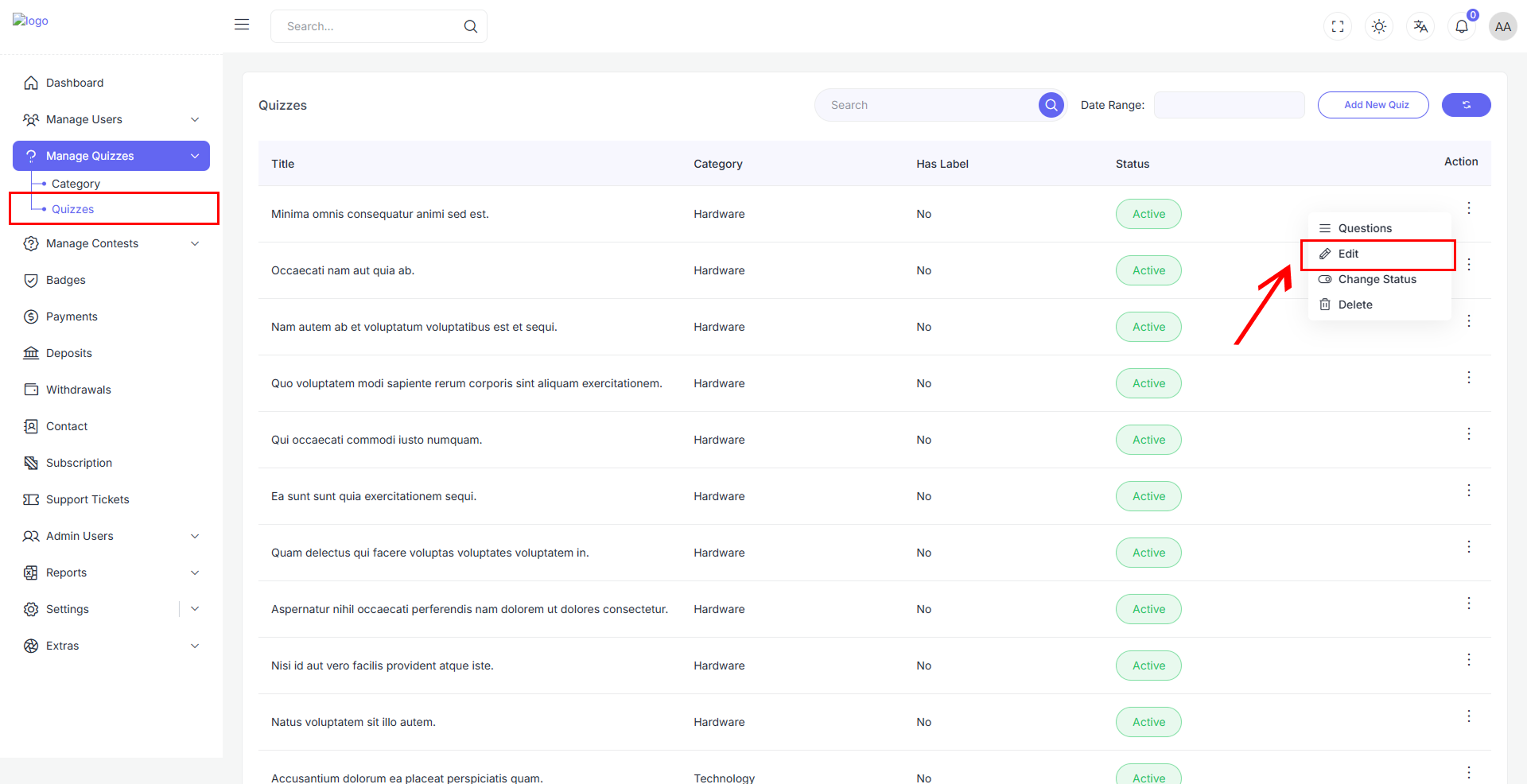Click the Category column header
The image size is (1527, 784).
pos(718,164)
